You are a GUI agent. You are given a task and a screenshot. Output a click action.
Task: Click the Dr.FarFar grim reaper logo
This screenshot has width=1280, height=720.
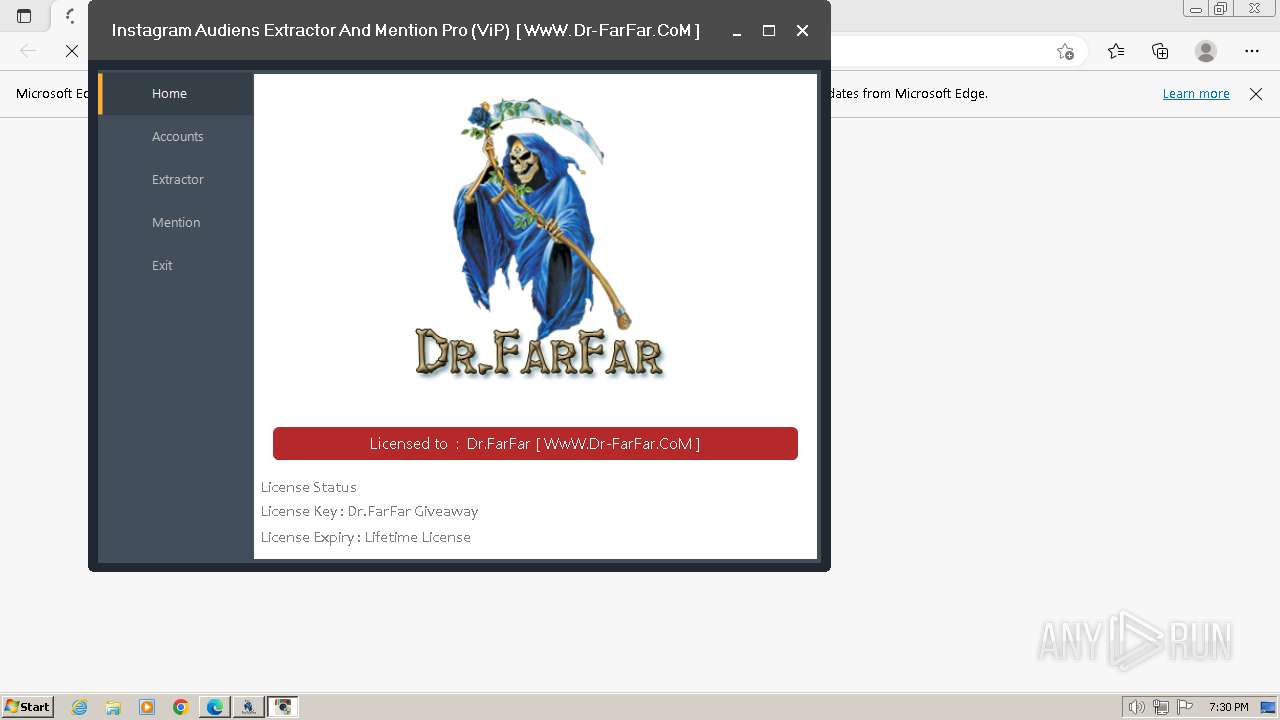(539, 238)
